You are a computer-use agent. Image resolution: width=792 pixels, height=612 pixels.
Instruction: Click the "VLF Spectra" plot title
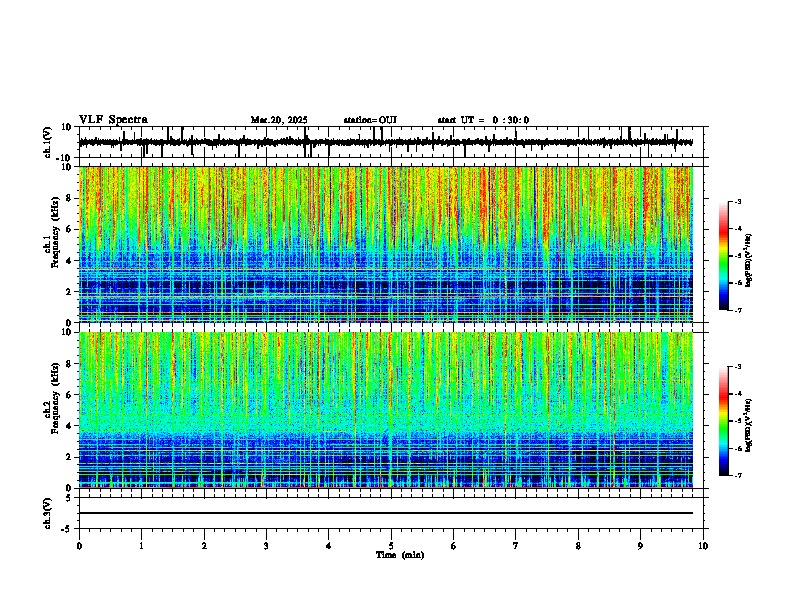(x=113, y=120)
